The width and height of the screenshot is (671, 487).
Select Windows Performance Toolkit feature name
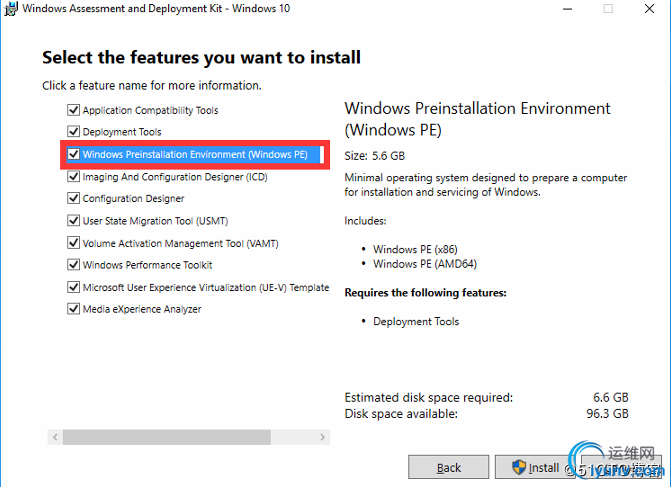click(x=148, y=265)
